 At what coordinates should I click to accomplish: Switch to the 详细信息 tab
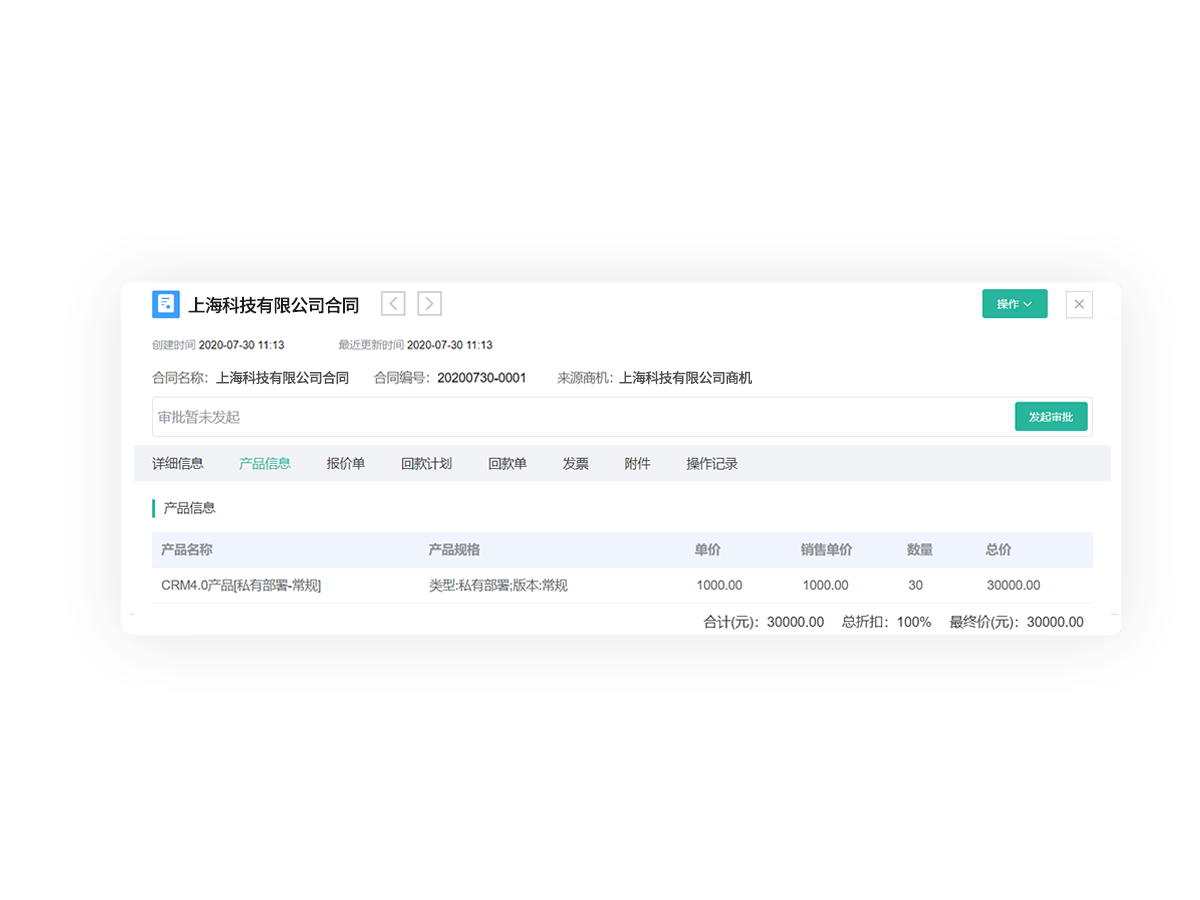pos(178,464)
